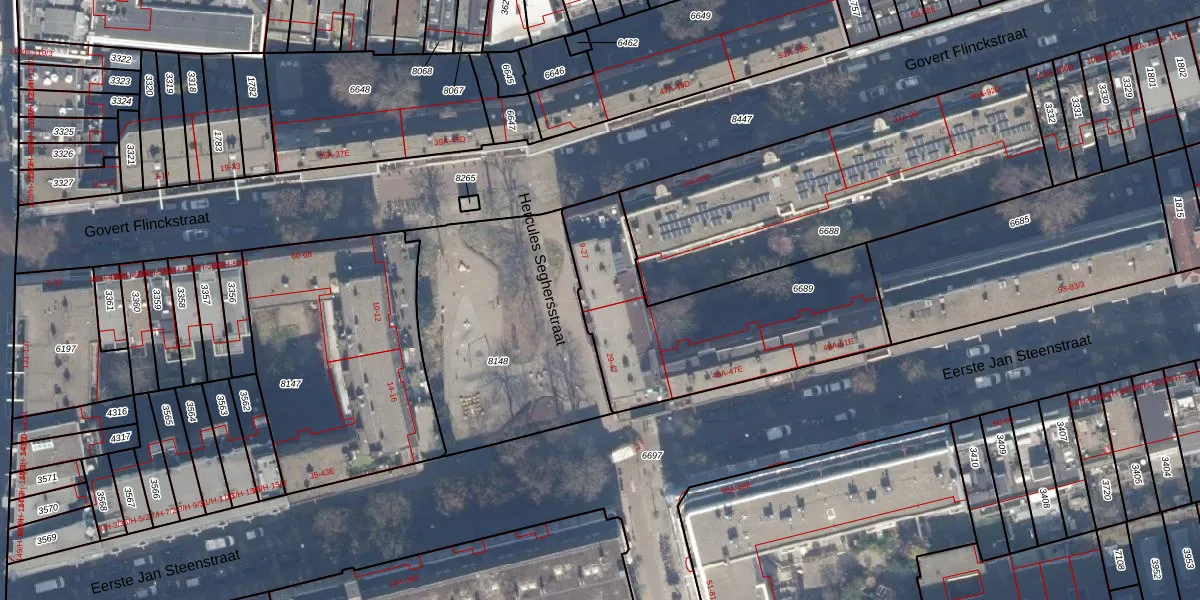Click parcel label 6649
Image resolution: width=1200 pixels, height=600 pixels.
coord(700,16)
